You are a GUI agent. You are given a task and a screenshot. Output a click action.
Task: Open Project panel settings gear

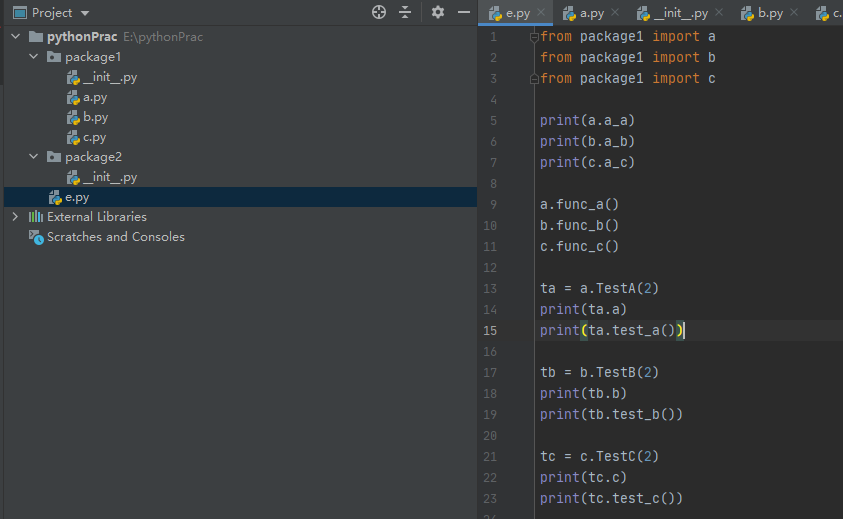pos(438,12)
